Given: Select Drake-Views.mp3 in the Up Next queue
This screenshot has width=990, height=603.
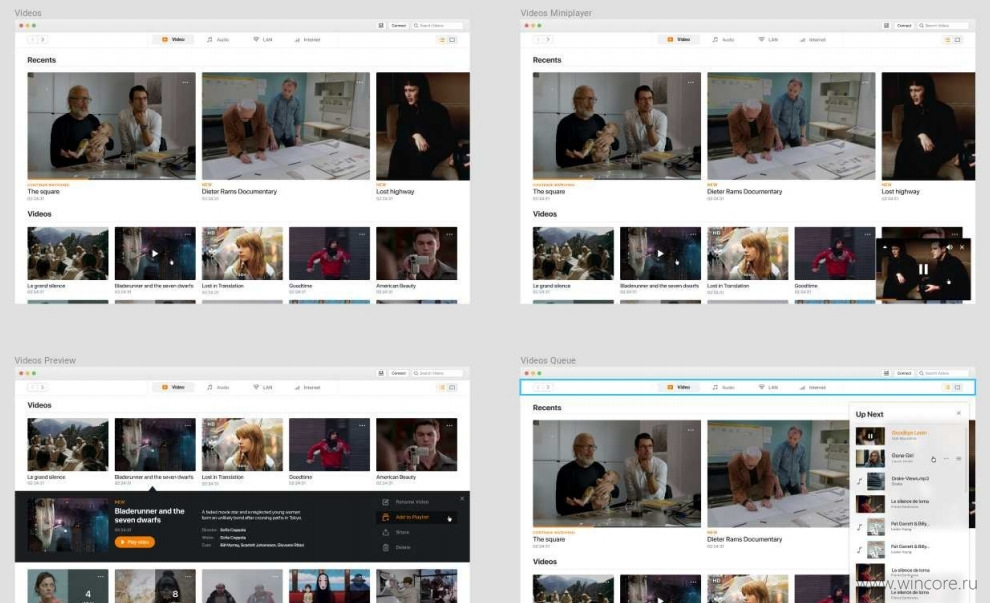Looking at the screenshot, I should 910,481.
